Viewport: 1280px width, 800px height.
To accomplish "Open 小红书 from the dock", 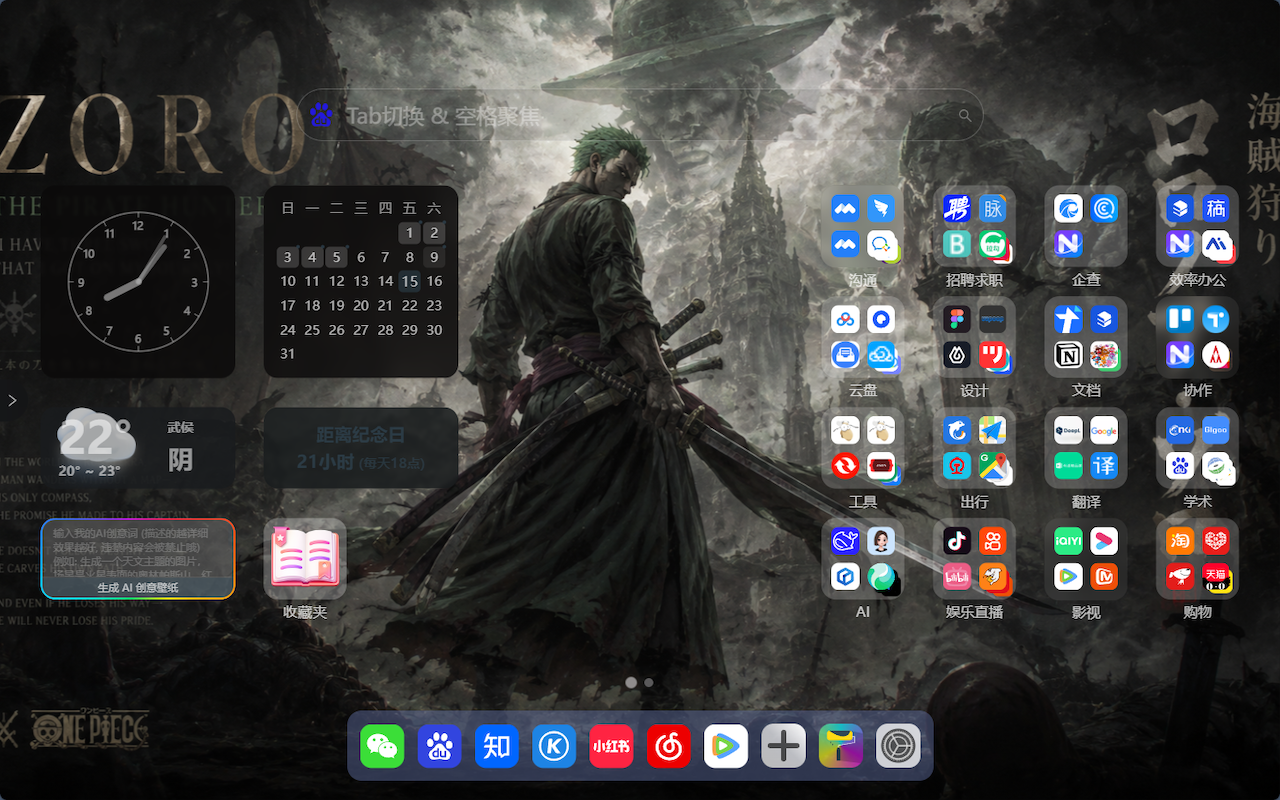I will 611,746.
